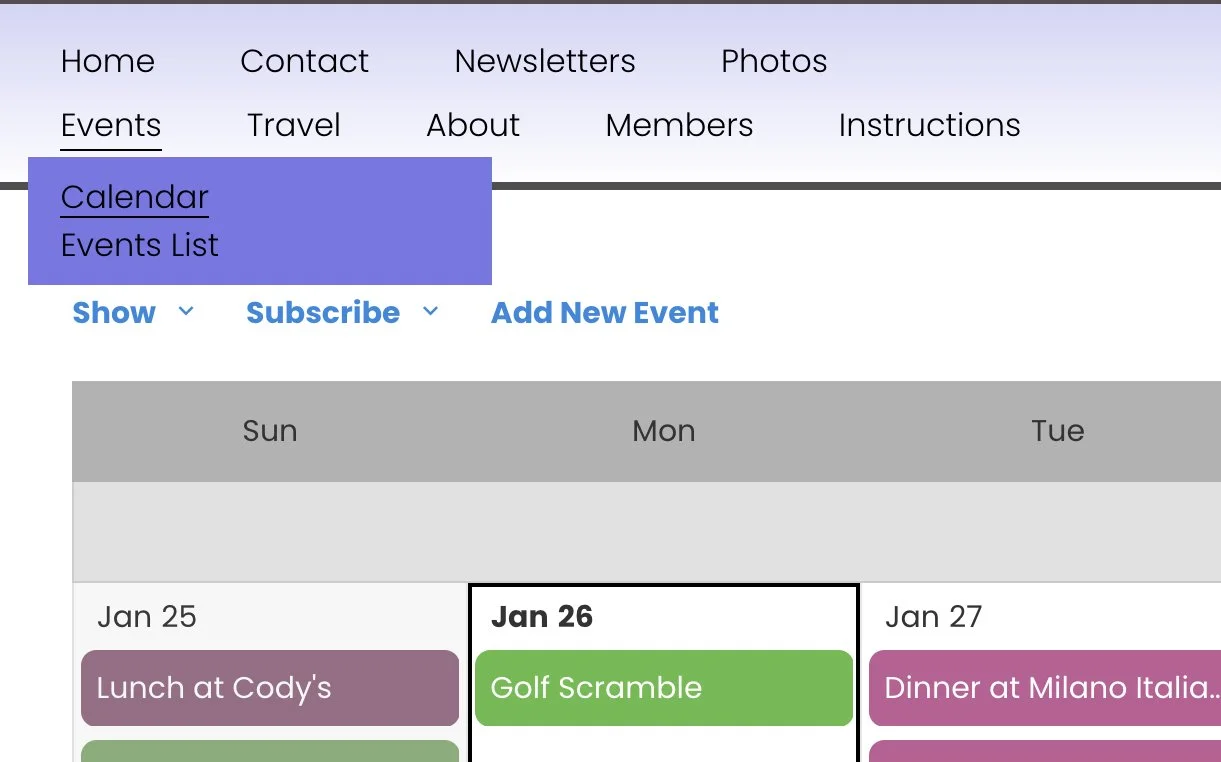The height and width of the screenshot is (762, 1221).
Task: Open the Dinner at Milano Italia event
Action: click(x=1045, y=688)
